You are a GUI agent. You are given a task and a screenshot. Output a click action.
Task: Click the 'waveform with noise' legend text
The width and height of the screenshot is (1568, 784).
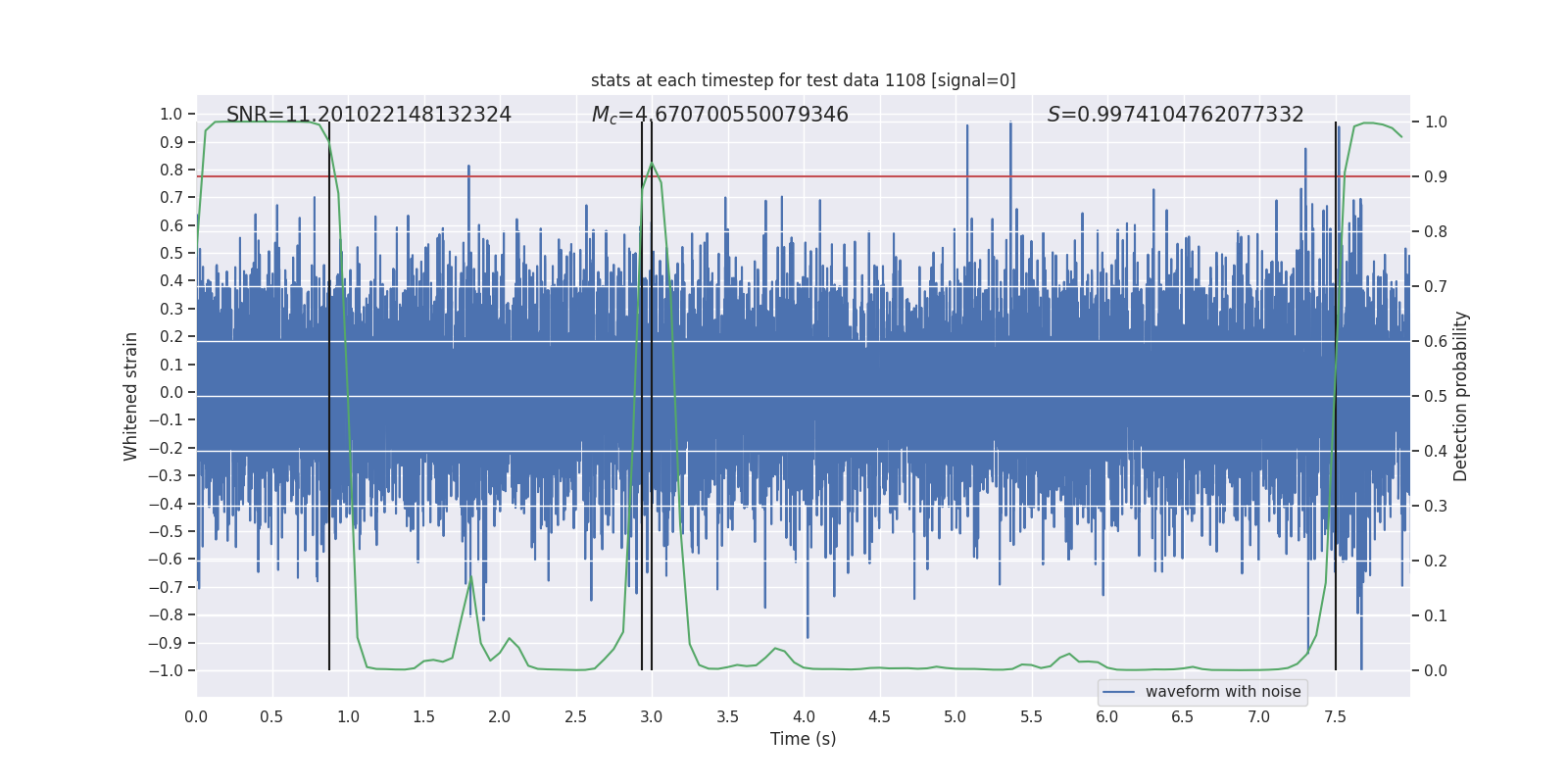click(x=1223, y=692)
